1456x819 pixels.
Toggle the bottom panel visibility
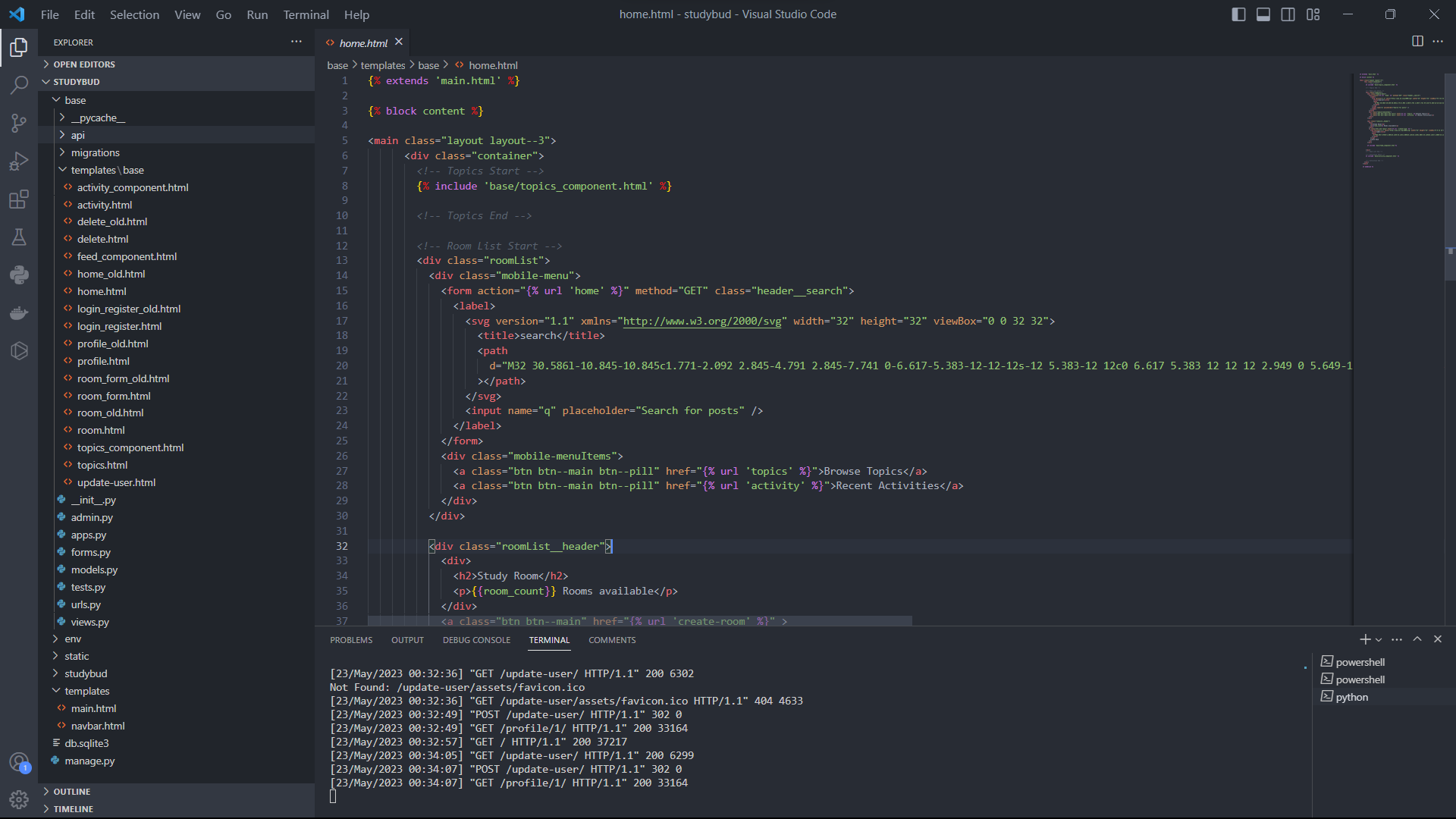[x=1263, y=14]
